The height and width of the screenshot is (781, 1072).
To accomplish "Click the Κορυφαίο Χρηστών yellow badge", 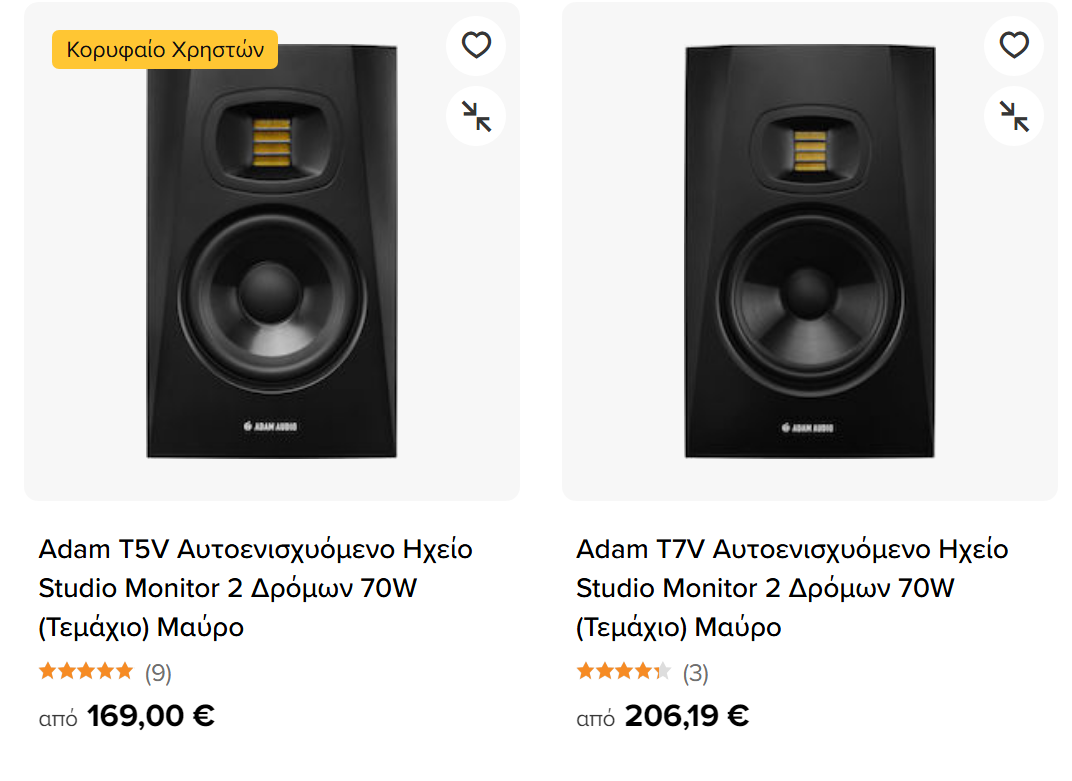I will 165,49.
